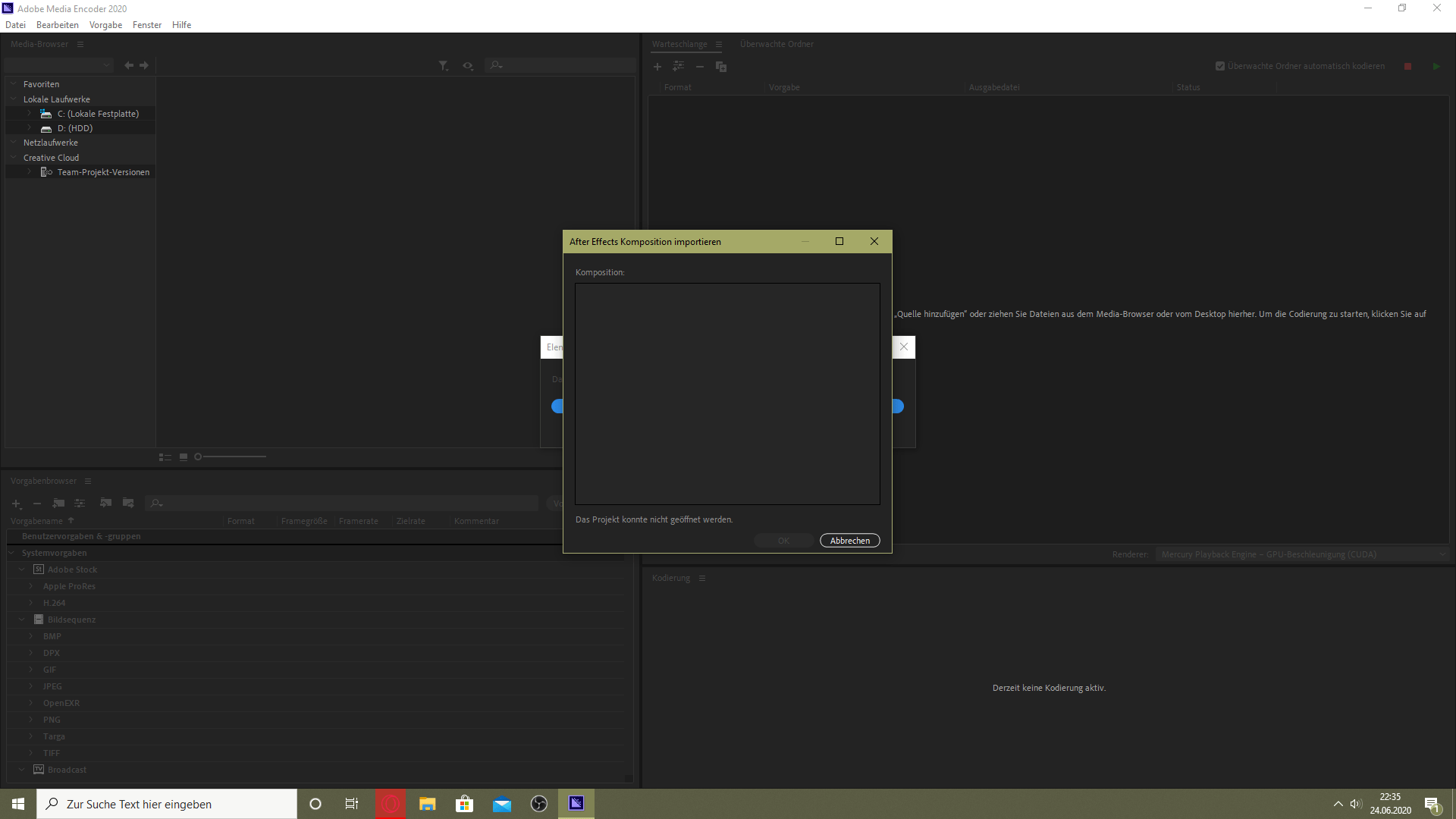Viewport: 1456px width, 819px height.
Task: Open the filter icon in Media-Browser
Action: point(444,66)
